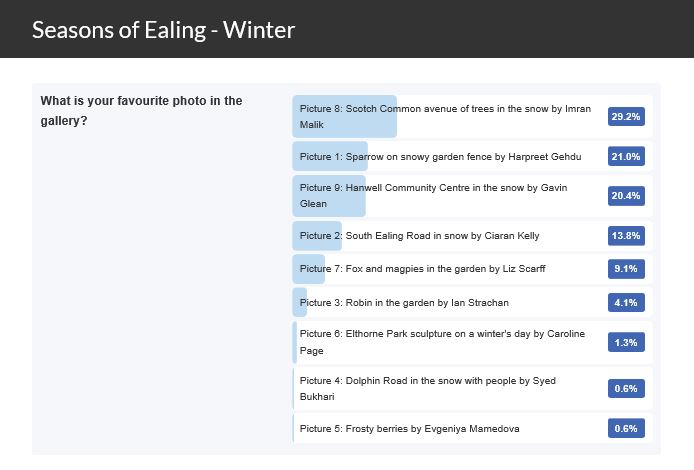694x470 pixels.
Task: Select Picture 9 Hanwell Community Centre row
Action: tap(472, 196)
